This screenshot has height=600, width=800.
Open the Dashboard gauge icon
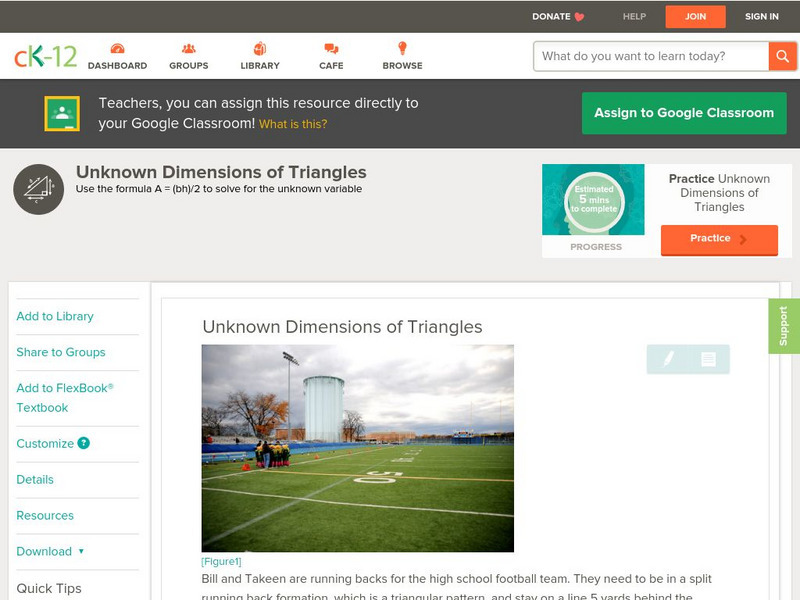tap(117, 48)
